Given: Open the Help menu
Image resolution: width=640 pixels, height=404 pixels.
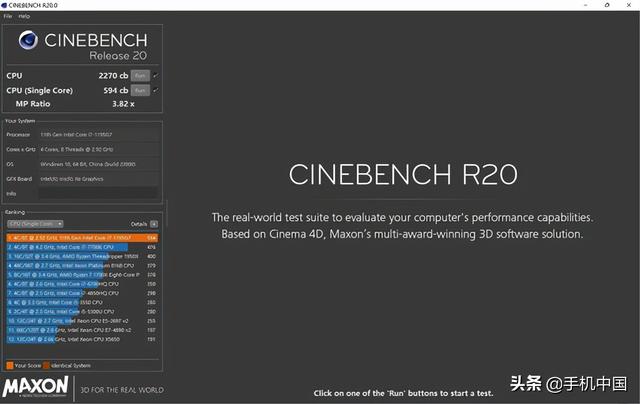Looking at the screenshot, I should pyautogui.click(x=24, y=16).
